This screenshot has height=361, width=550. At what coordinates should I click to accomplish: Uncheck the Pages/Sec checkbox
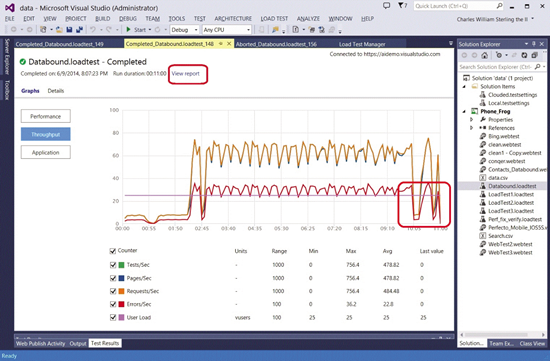click(113, 278)
